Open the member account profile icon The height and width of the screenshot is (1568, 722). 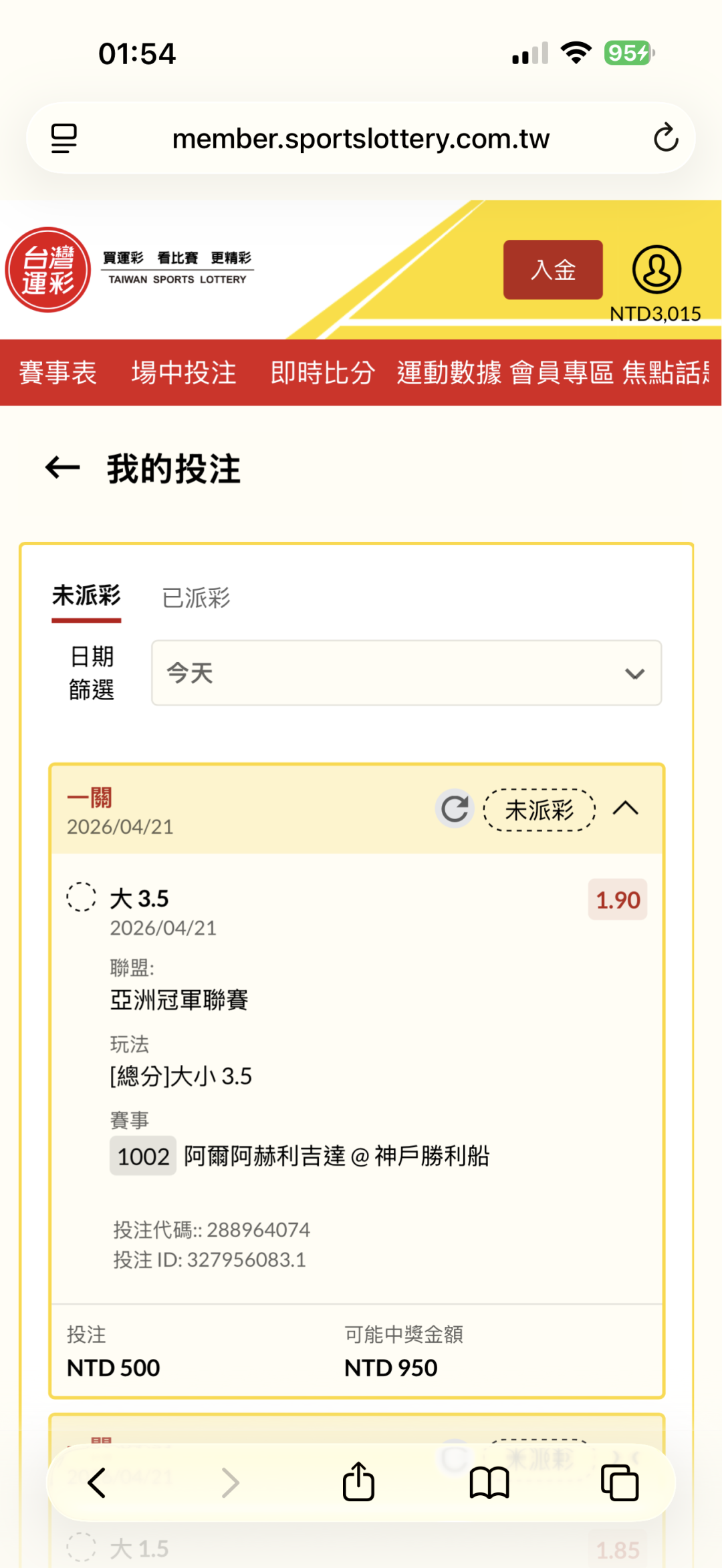coord(656,269)
